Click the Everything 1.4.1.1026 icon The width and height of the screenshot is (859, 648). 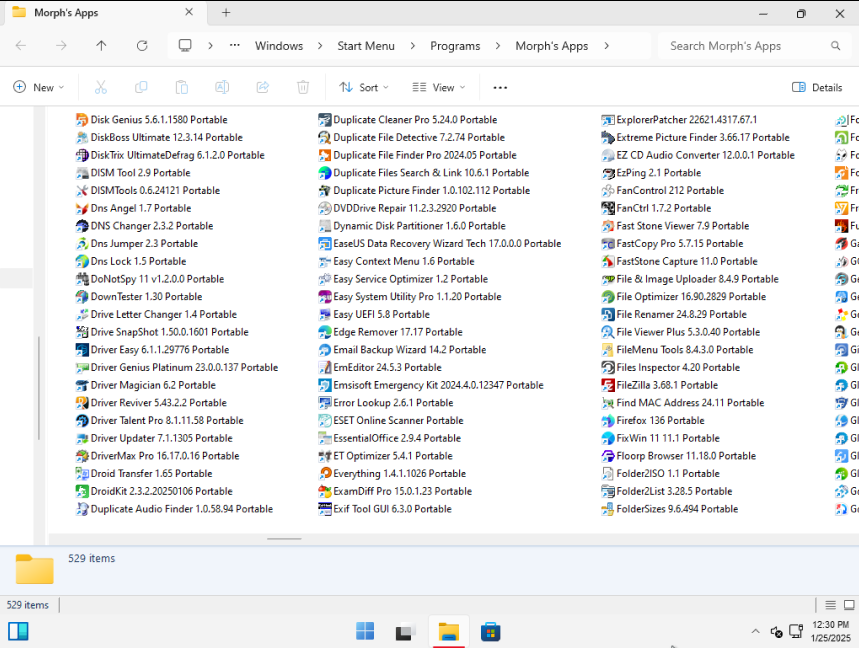tap(324, 474)
